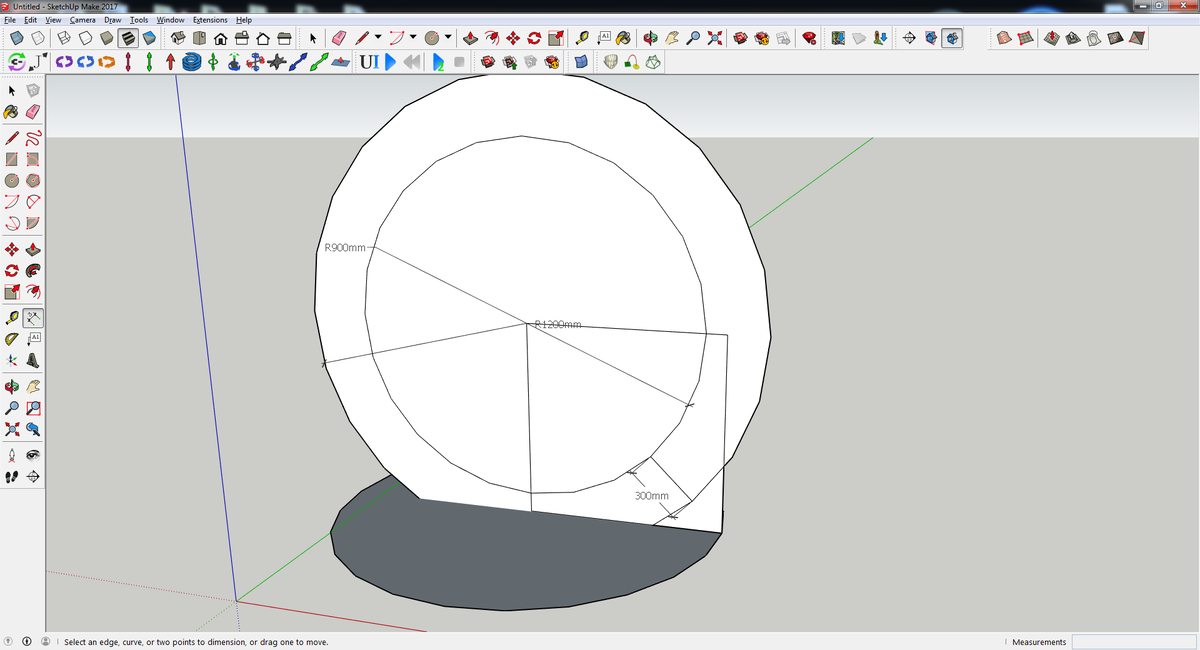Click the question mark status bar icon
1200x650 pixels.
[9, 642]
